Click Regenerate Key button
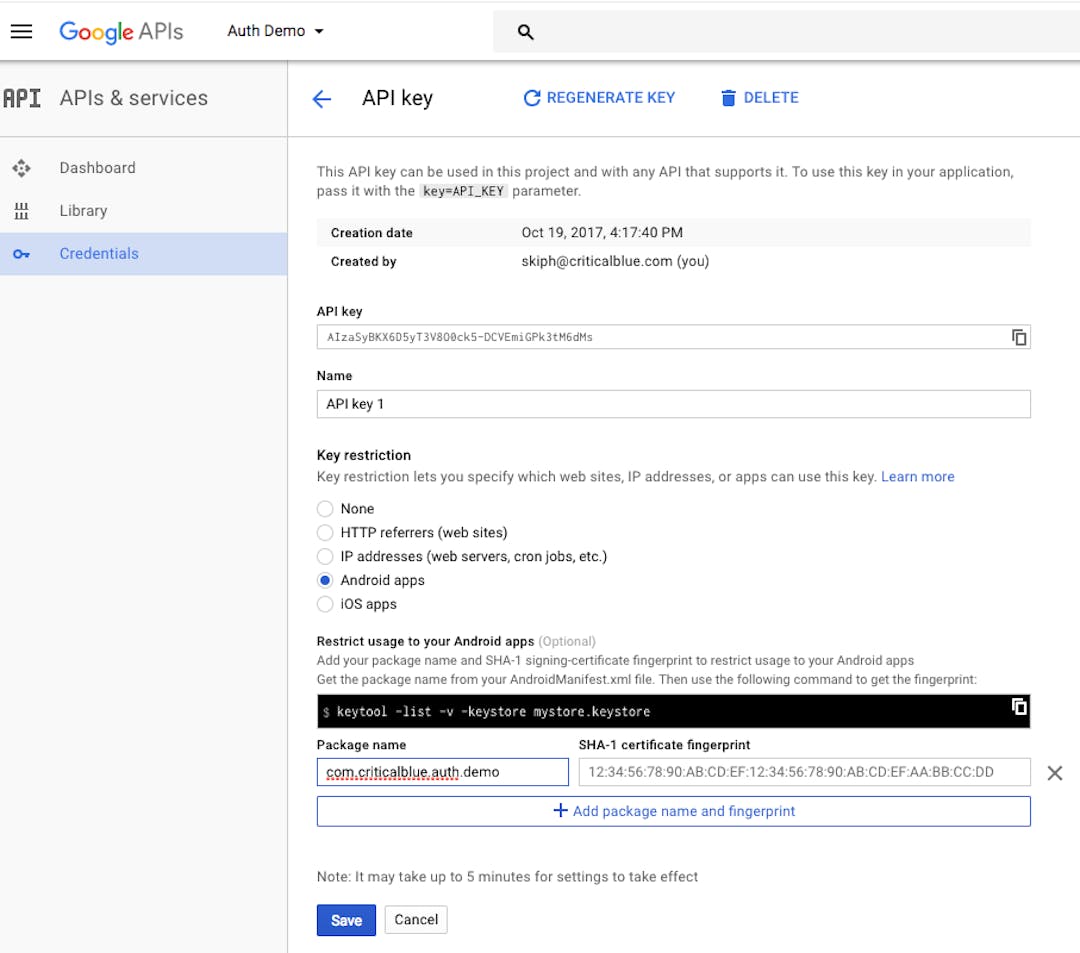The height and width of the screenshot is (953, 1080). [599, 98]
